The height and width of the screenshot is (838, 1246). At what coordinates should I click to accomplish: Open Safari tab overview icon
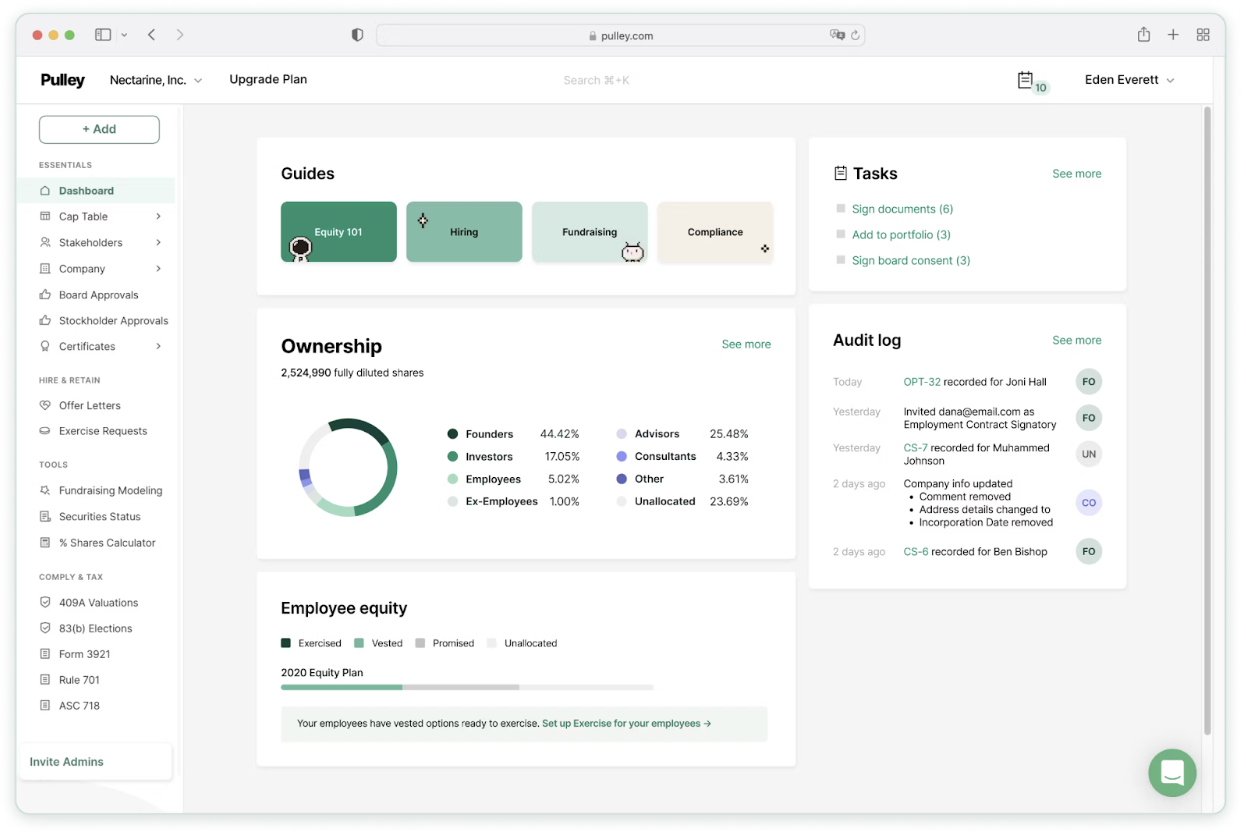(1203, 35)
